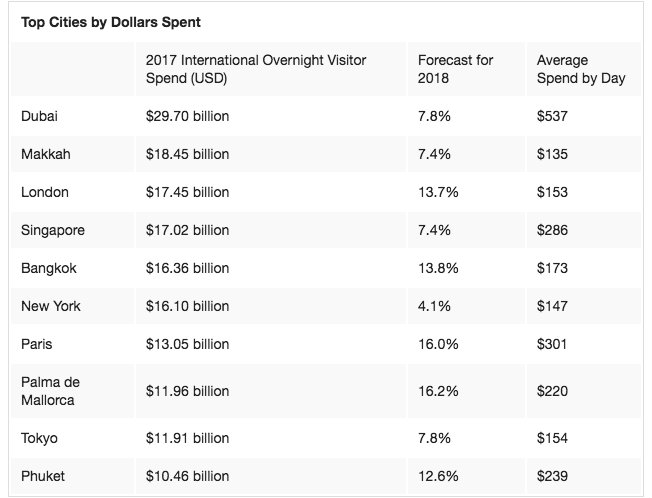Click the Palma de Mallorca cell
Viewport: 652px width, 498px height.
click(51, 391)
